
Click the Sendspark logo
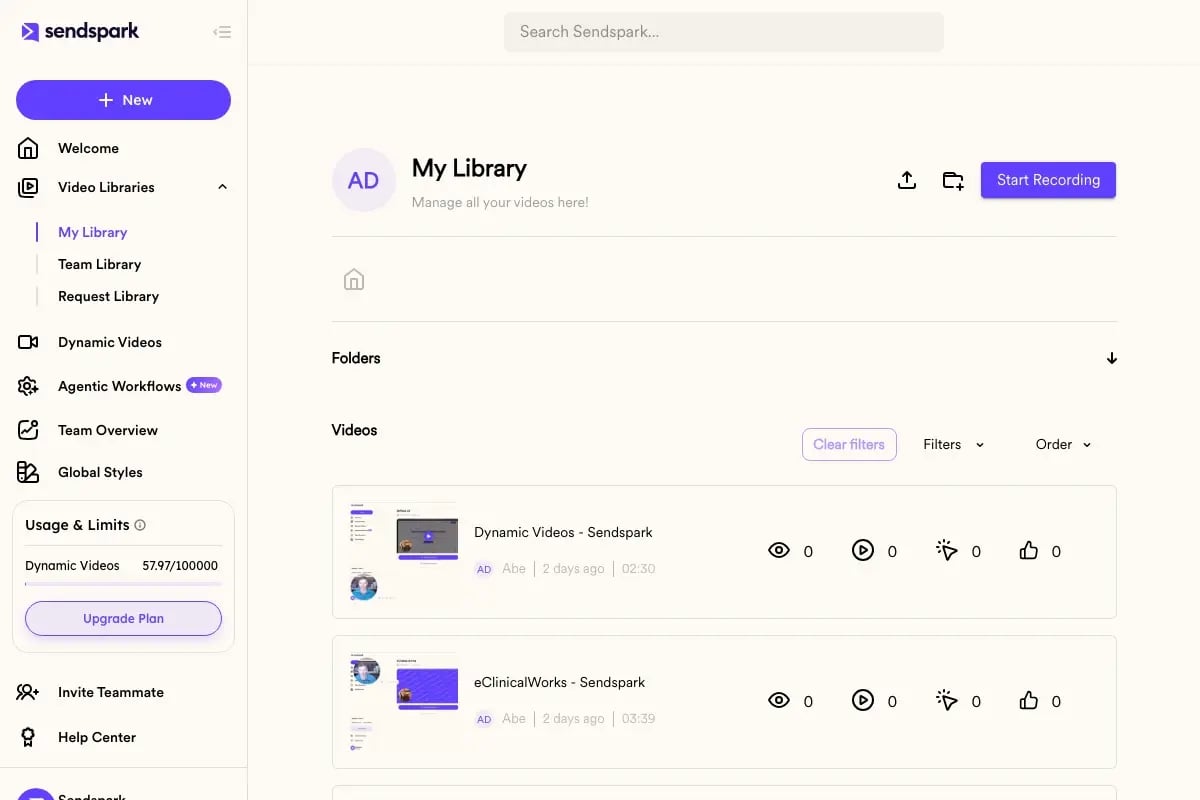tap(80, 32)
